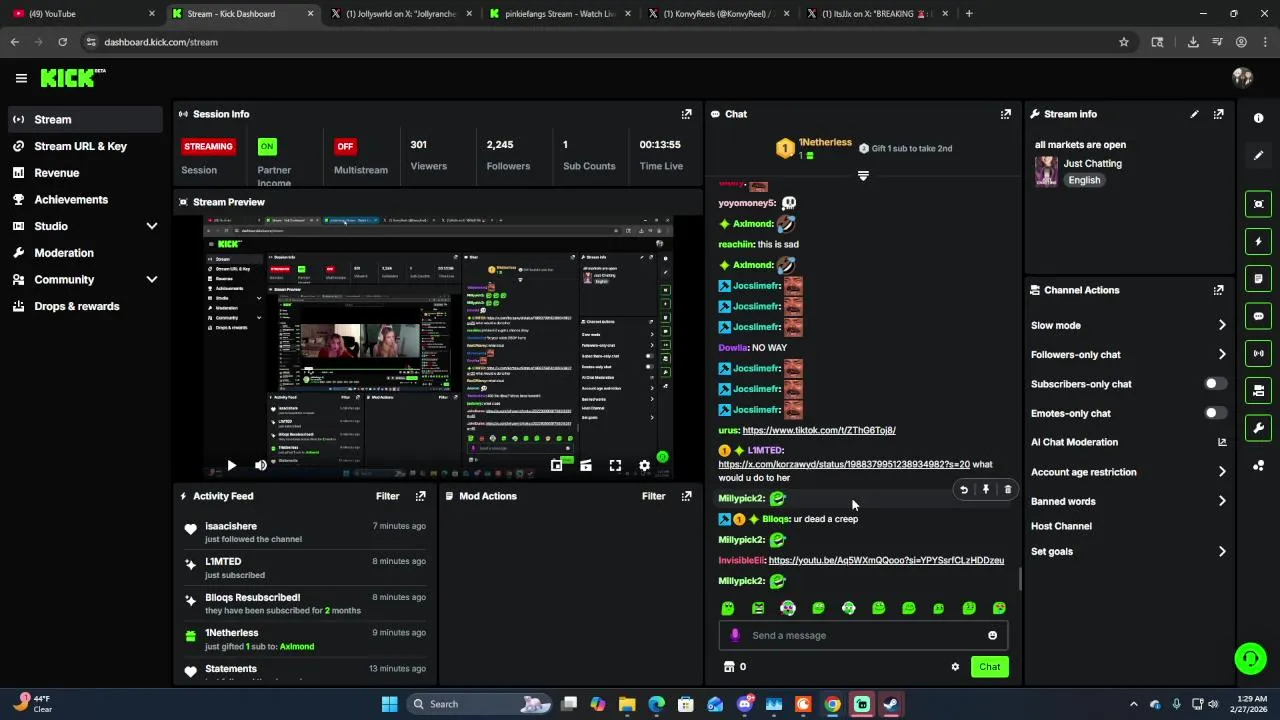Pin the hovered Millypick2 message

pyautogui.click(x=985, y=490)
